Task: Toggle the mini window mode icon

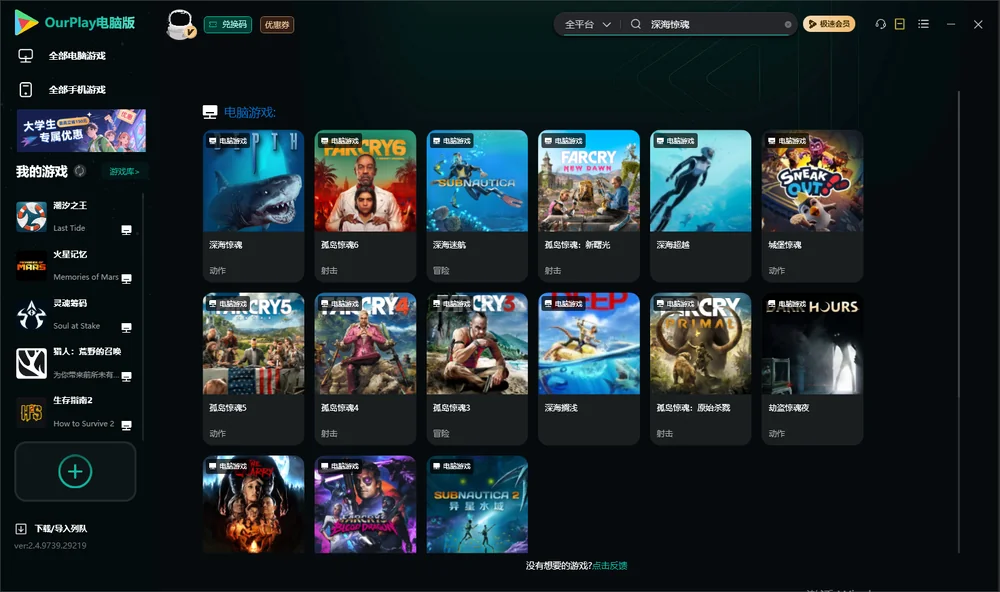Action: (x=900, y=24)
